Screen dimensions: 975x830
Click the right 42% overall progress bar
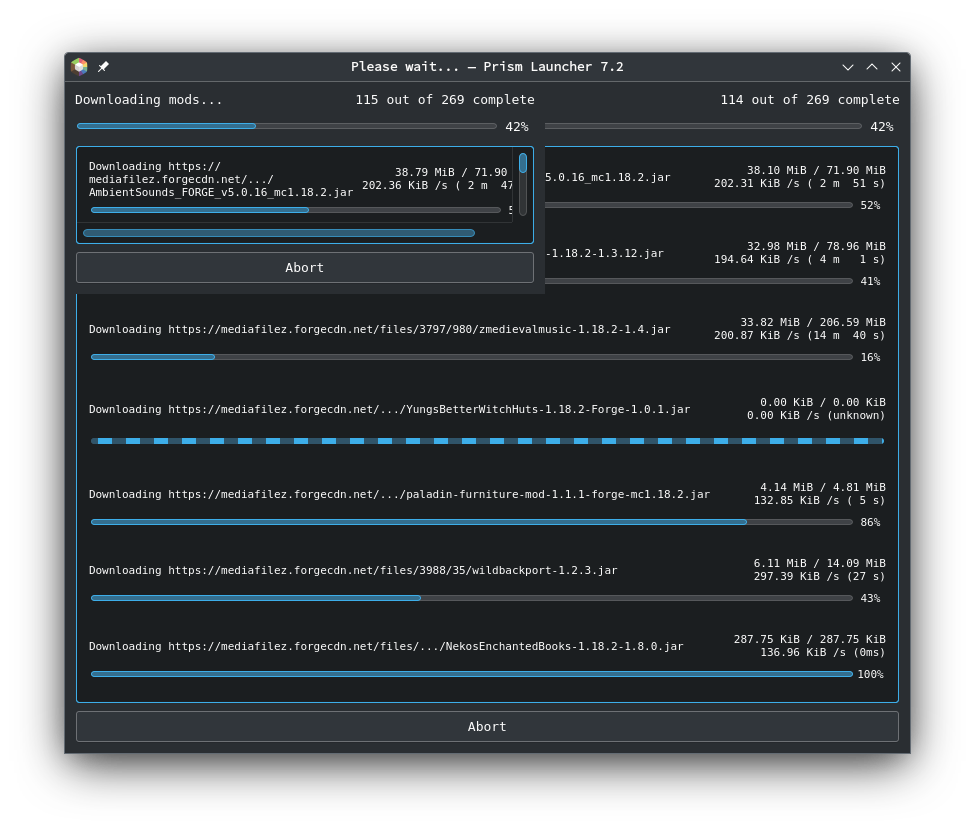(703, 126)
